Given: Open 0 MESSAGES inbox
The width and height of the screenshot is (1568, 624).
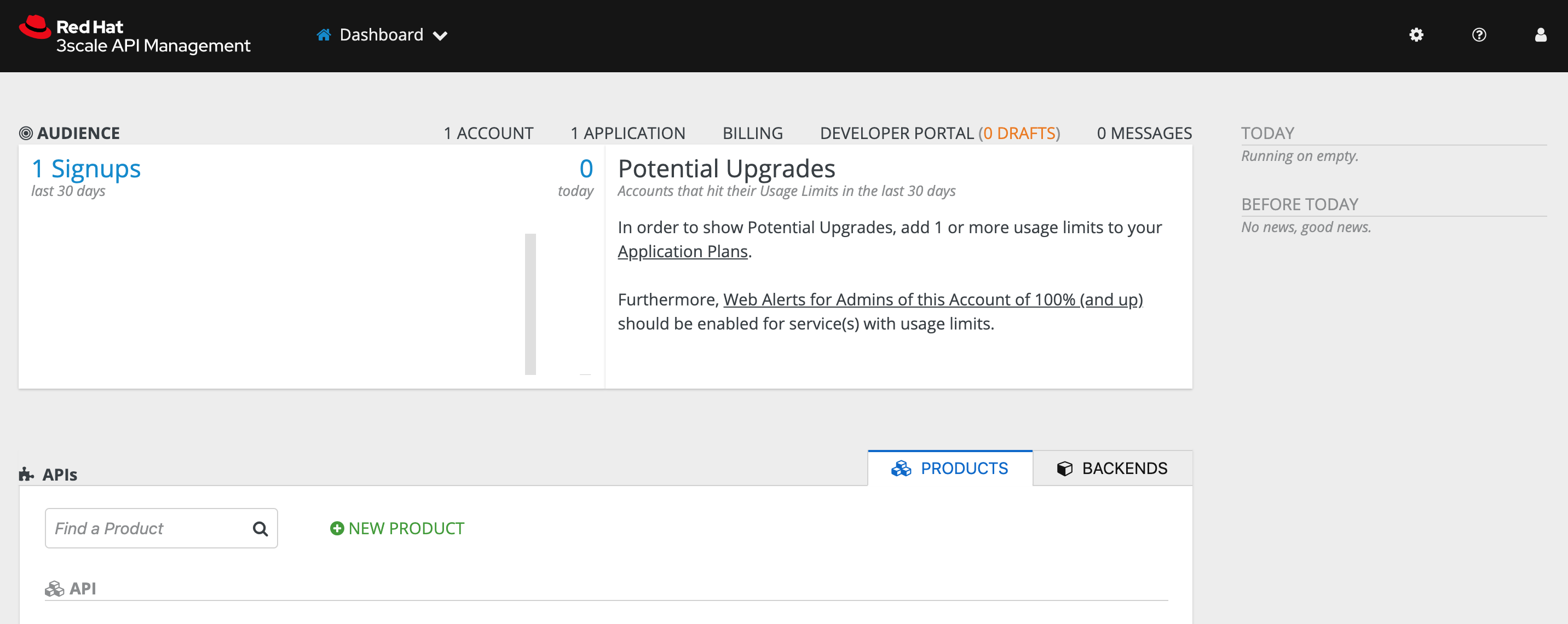Looking at the screenshot, I should tap(1144, 132).
